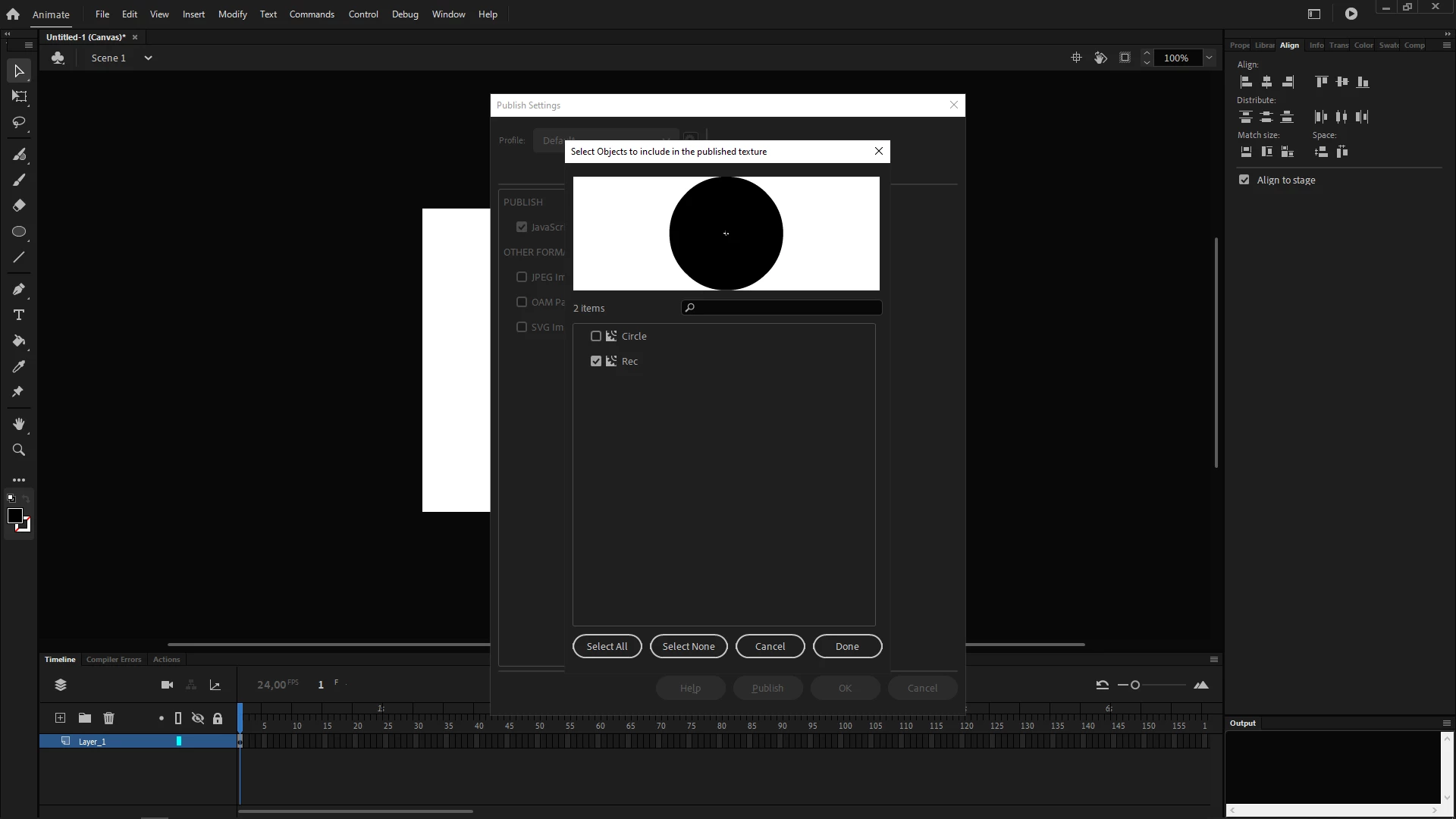Open the zoom percentage dropdown arrow
This screenshot has width=1456, height=819.
click(x=1209, y=58)
